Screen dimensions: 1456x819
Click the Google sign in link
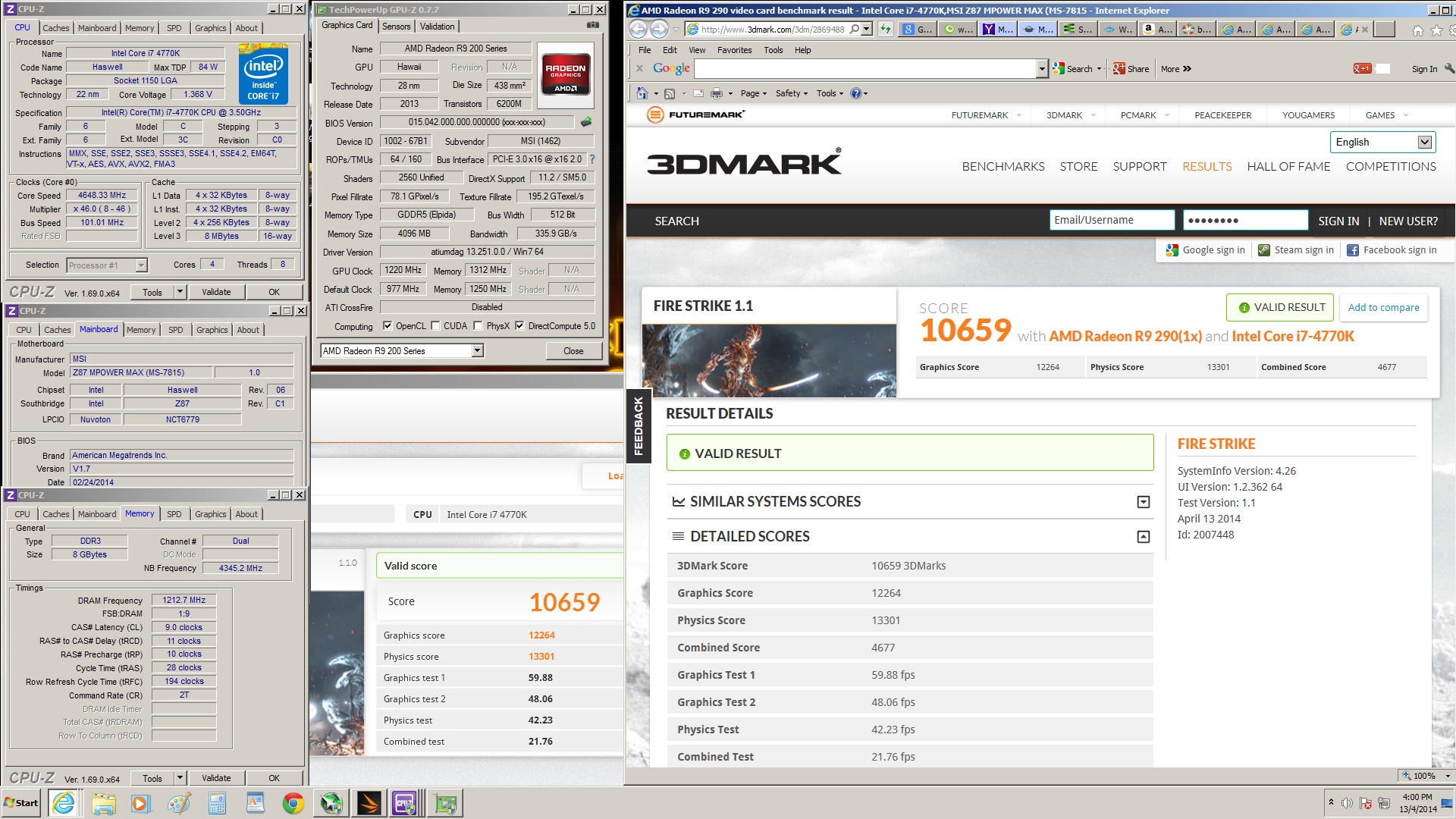pos(1206,250)
